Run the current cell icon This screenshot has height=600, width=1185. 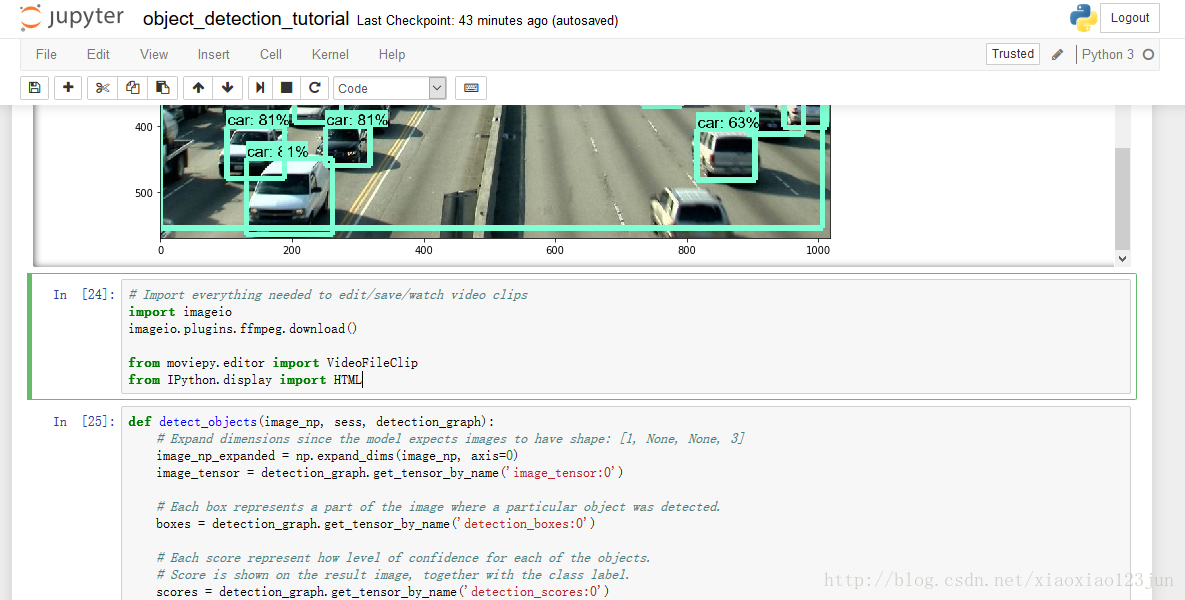(260, 88)
